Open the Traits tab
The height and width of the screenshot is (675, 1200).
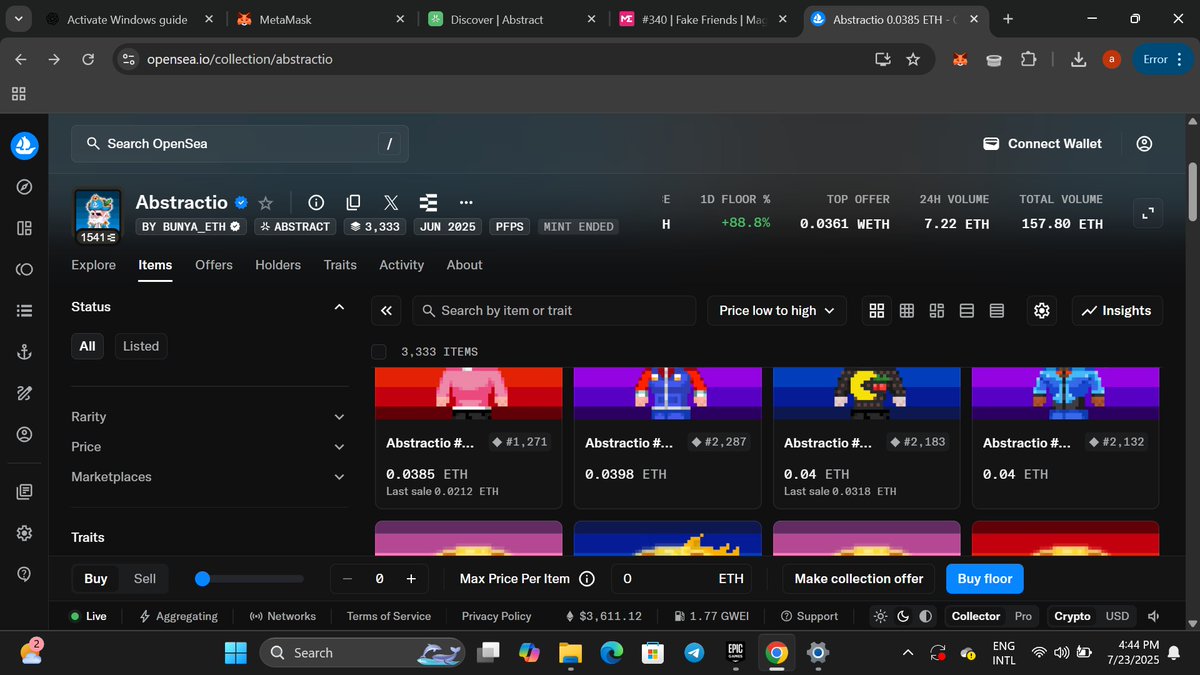(x=340, y=265)
